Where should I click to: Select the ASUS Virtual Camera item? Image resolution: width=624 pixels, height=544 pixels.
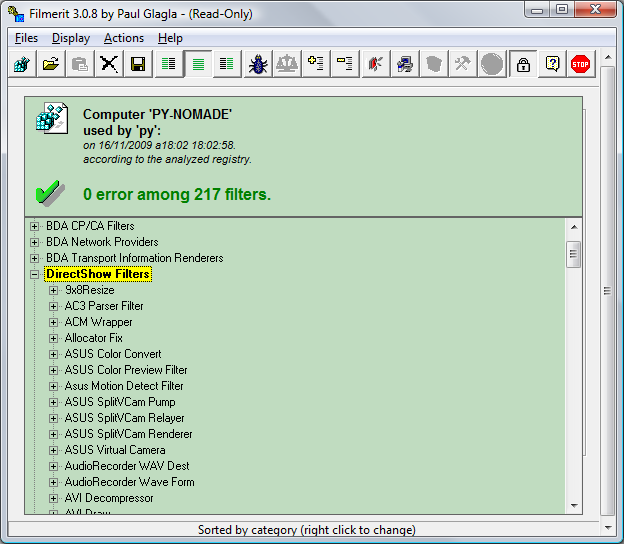click(115, 450)
